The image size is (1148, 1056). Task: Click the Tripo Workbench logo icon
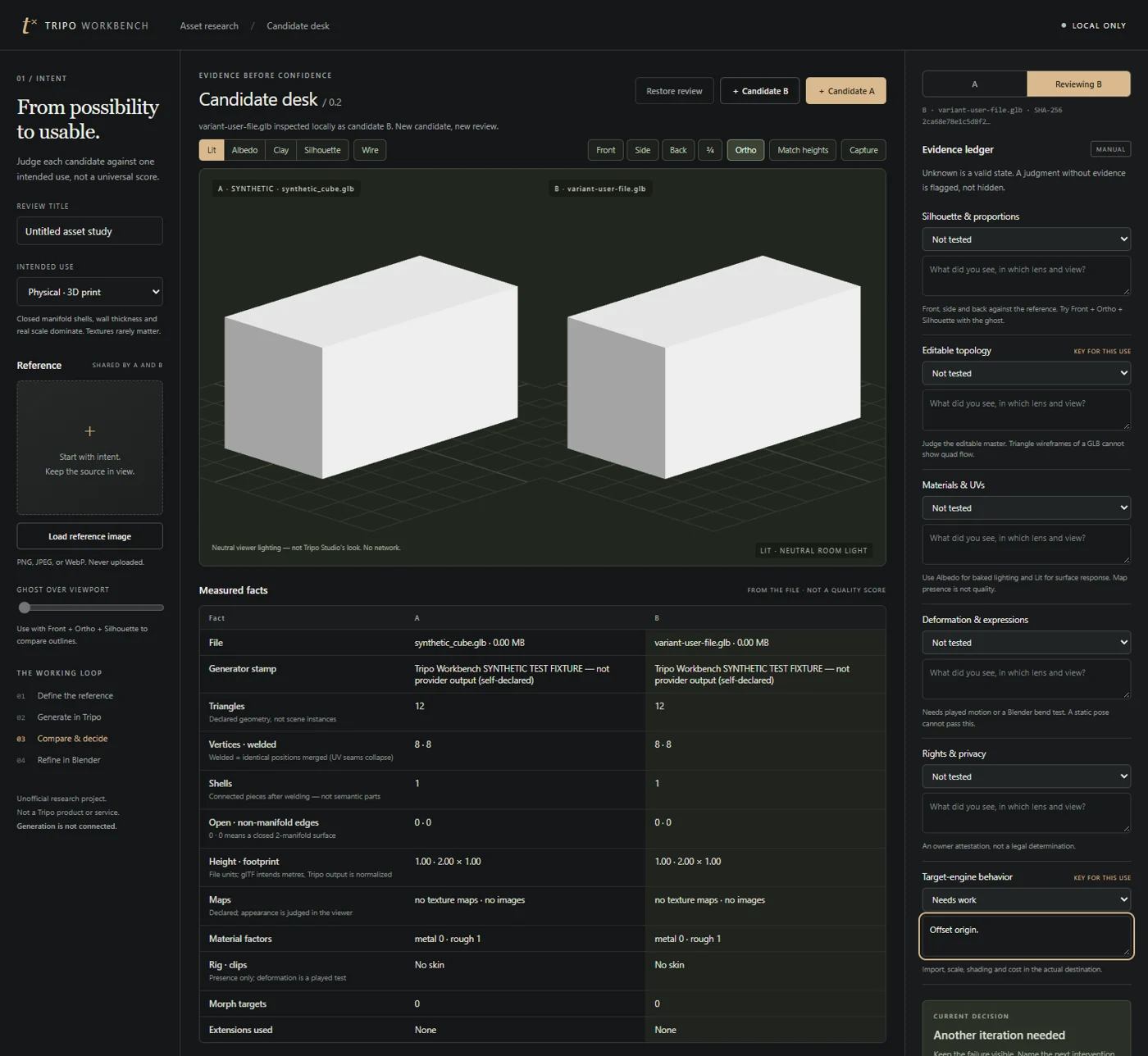tap(29, 25)
